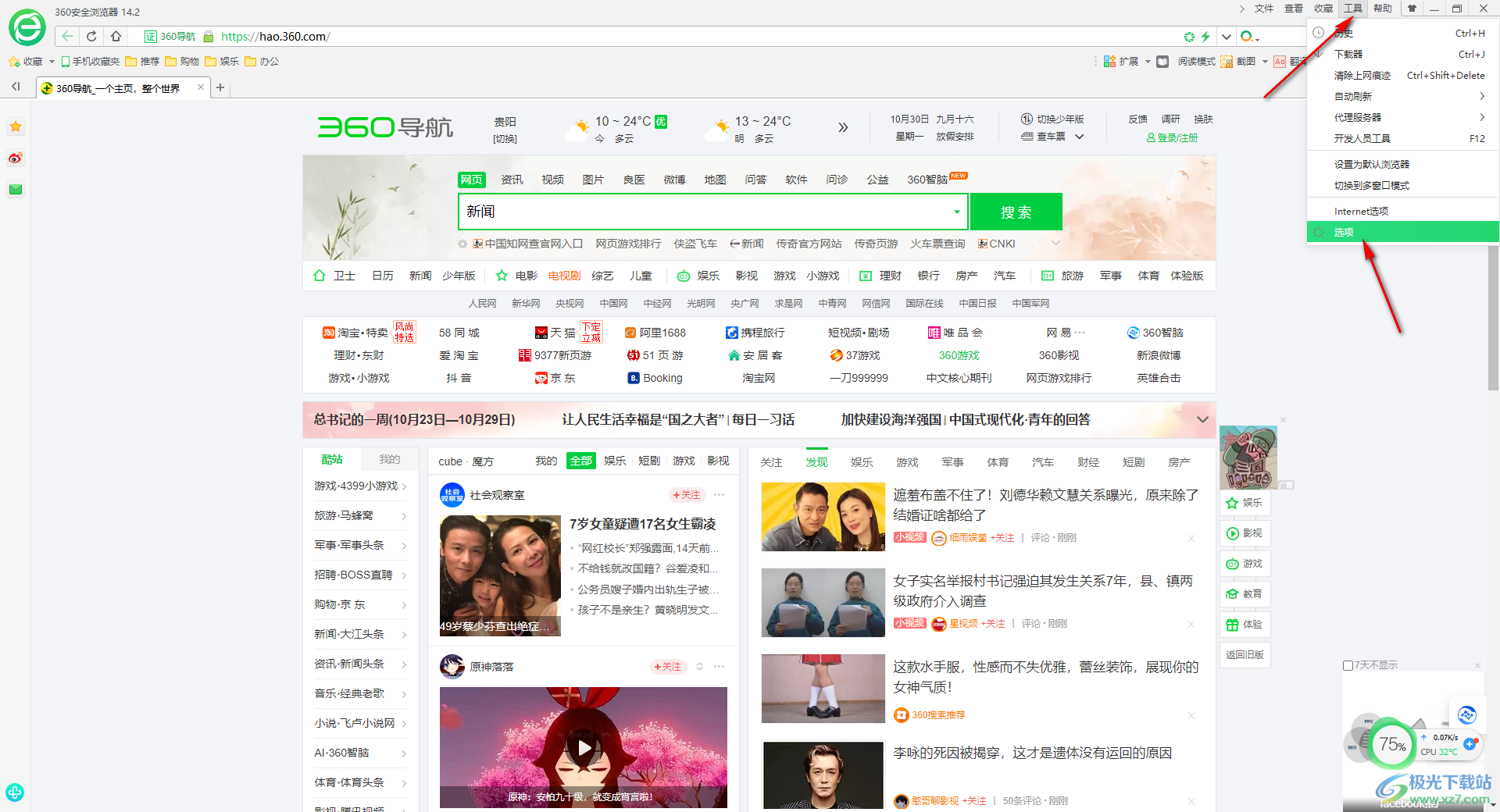This screenshot has height=812, width=1500.
Task: Open the mail icon in the left sidebar
Action: tap(16, 190)
